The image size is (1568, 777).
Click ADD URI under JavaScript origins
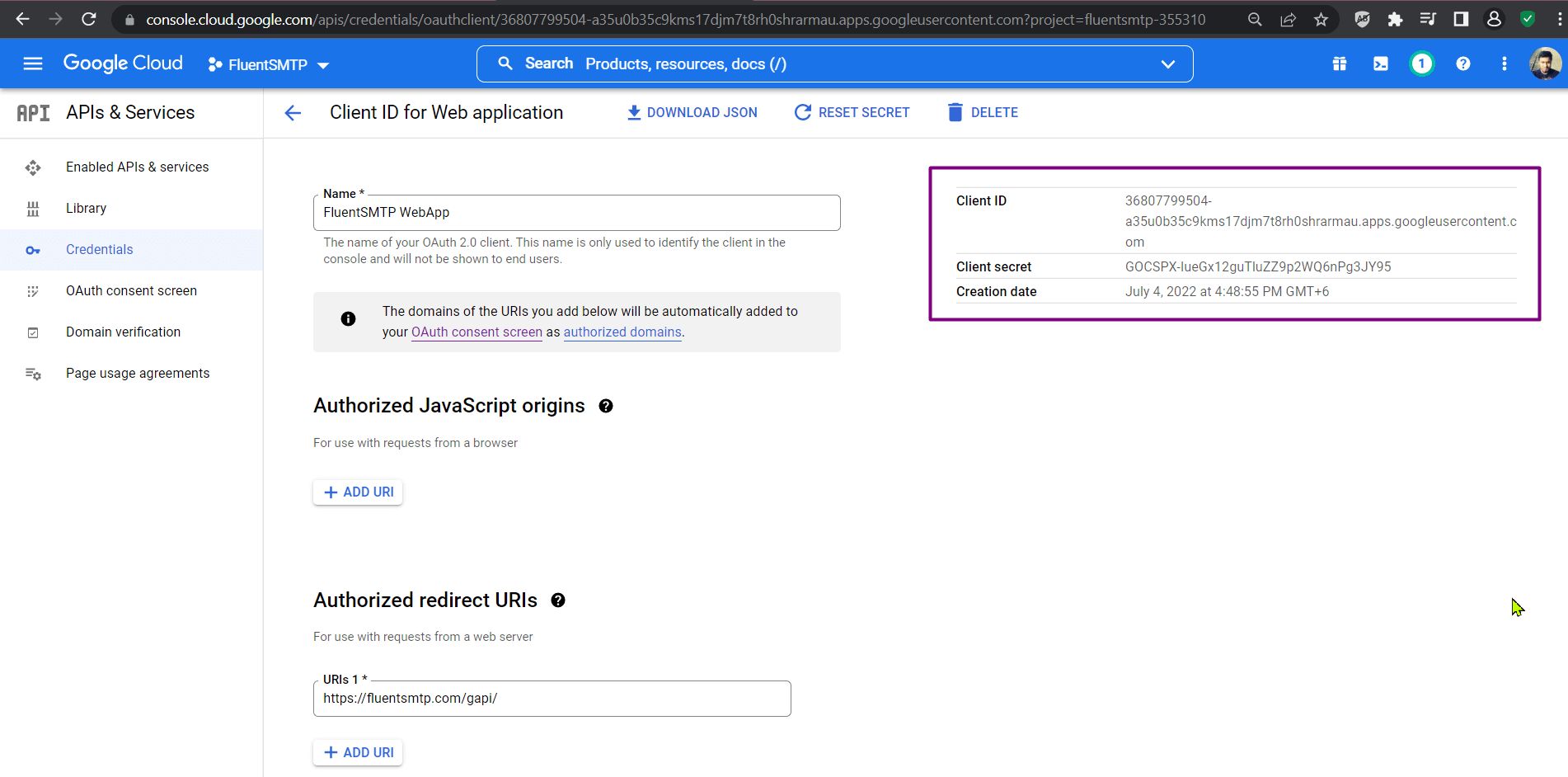pyautogui.click(x=358, y=492)
